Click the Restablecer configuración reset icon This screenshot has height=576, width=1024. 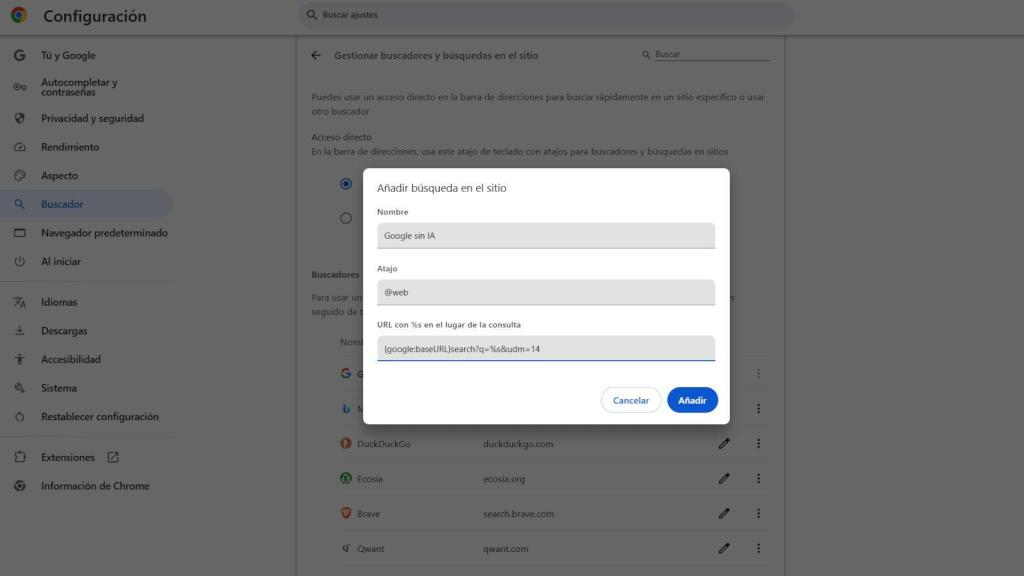20,417
